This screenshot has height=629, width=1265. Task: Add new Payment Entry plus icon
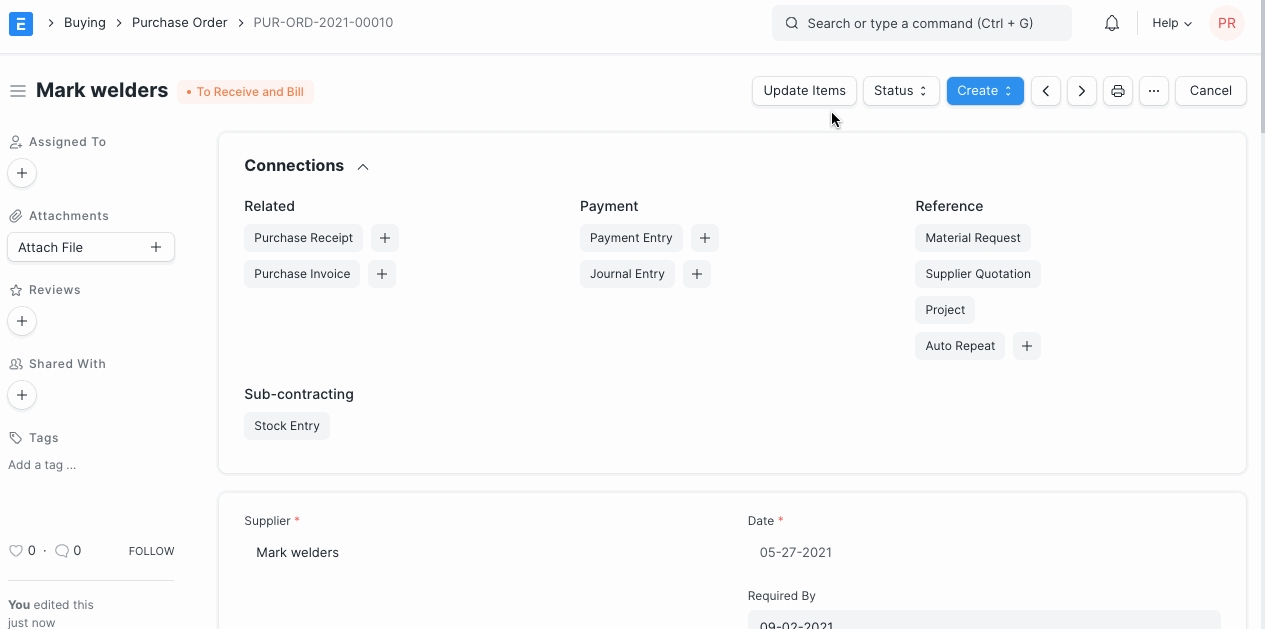click(704, 238)
